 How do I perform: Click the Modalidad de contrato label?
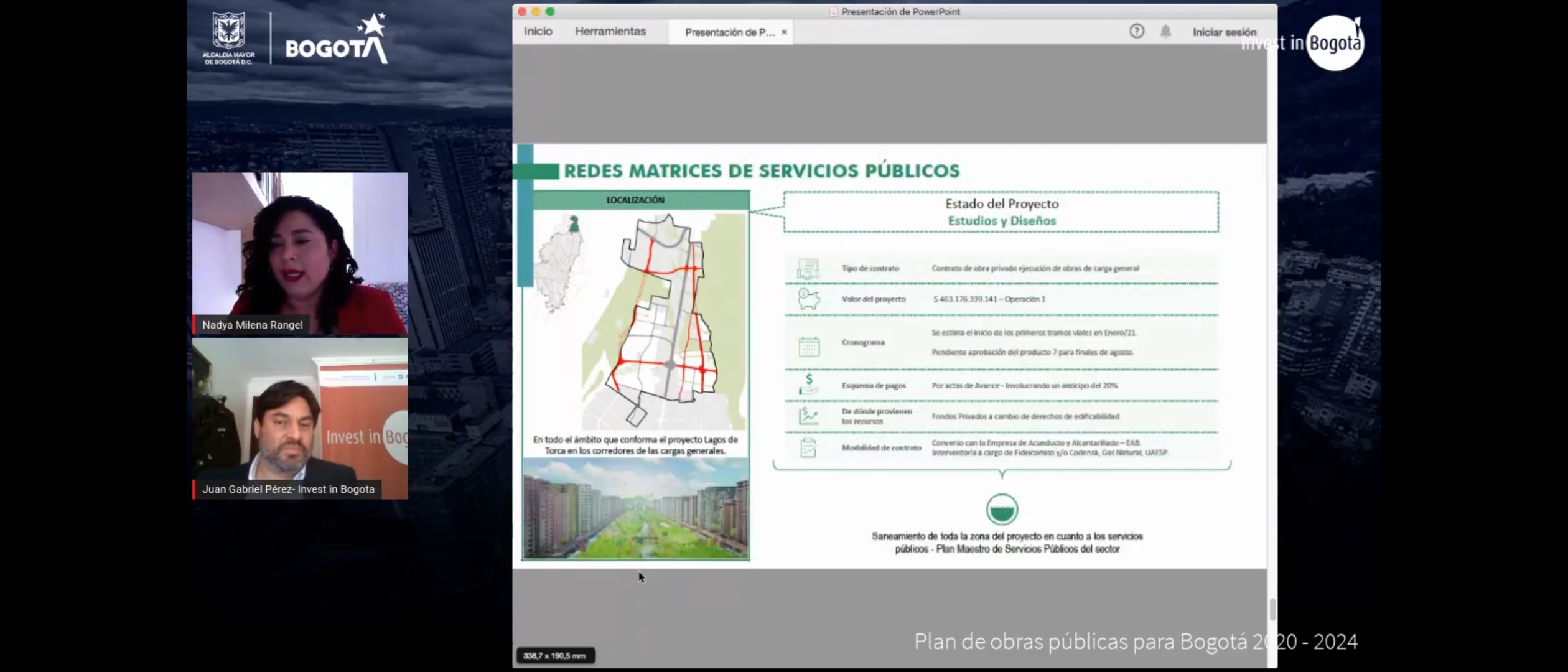pyautogui.click(x=881, y=448)
